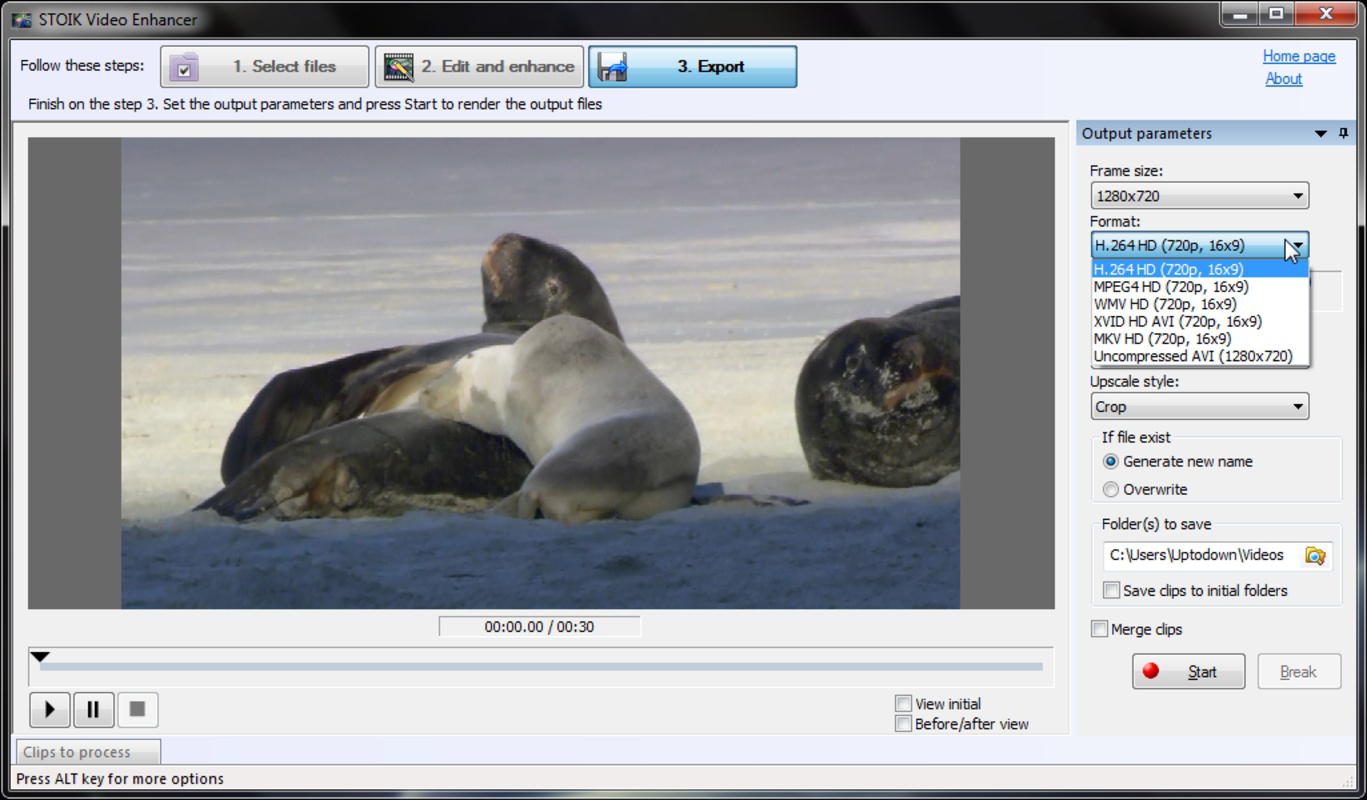Enable Before/after view checkbox
The width and height of the screenshot is (1367, 800).
(x=903, y=724)
